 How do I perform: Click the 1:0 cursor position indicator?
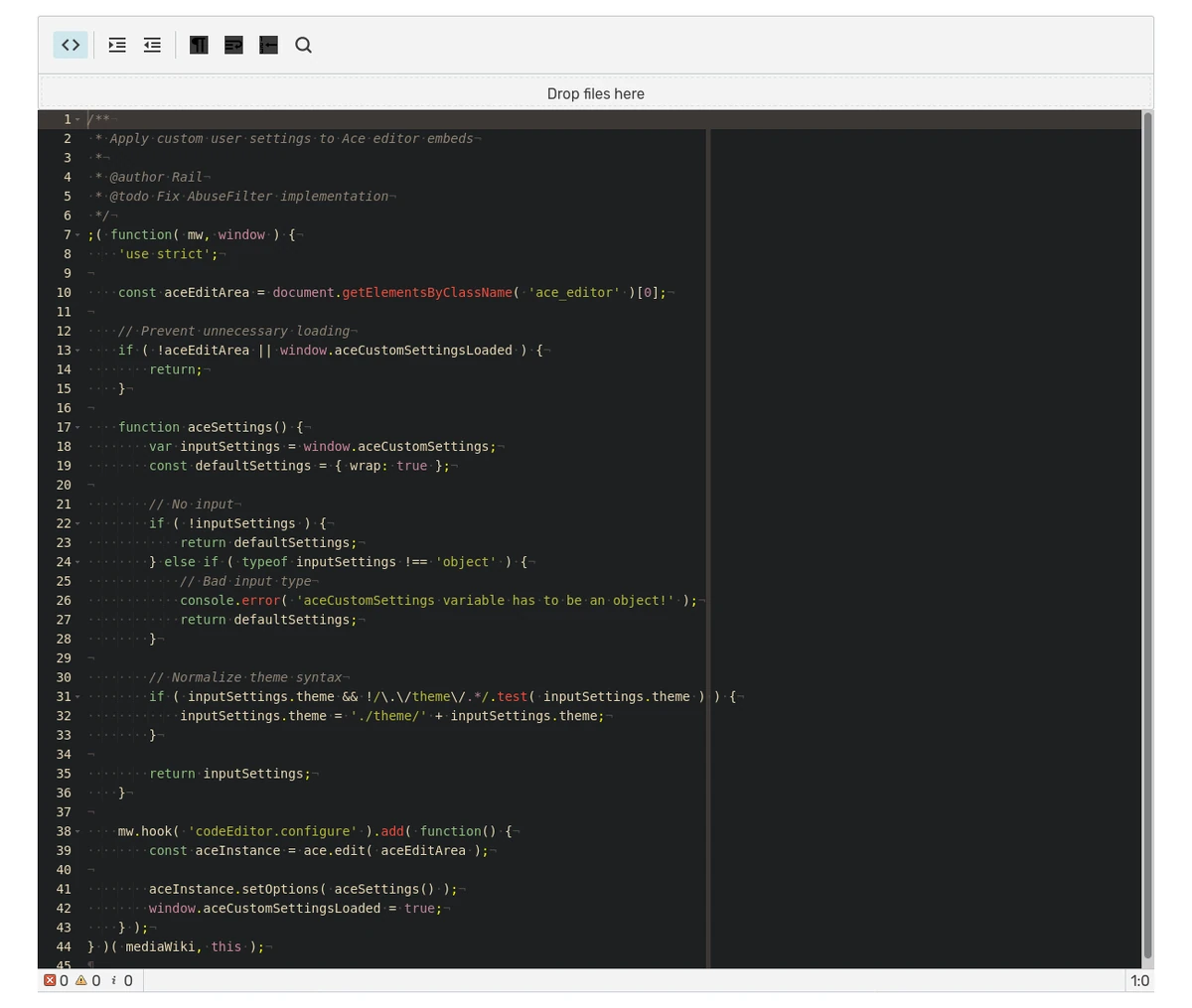pyautogui.click(x=1139, y=980)
